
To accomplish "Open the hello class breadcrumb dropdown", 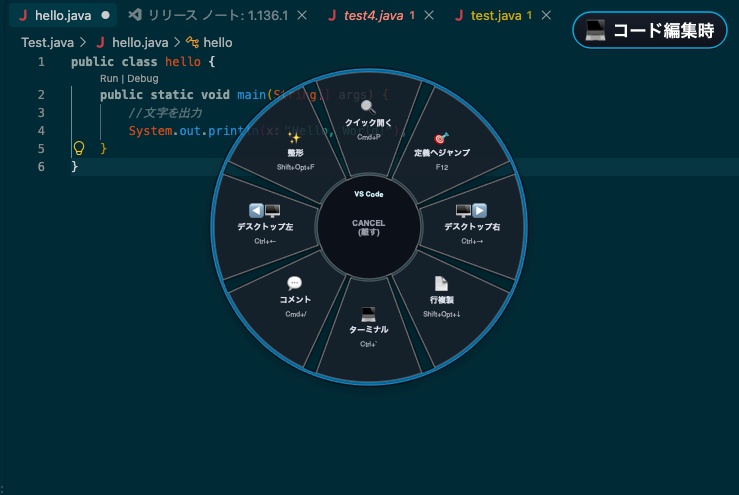I will tap(218, 42).
